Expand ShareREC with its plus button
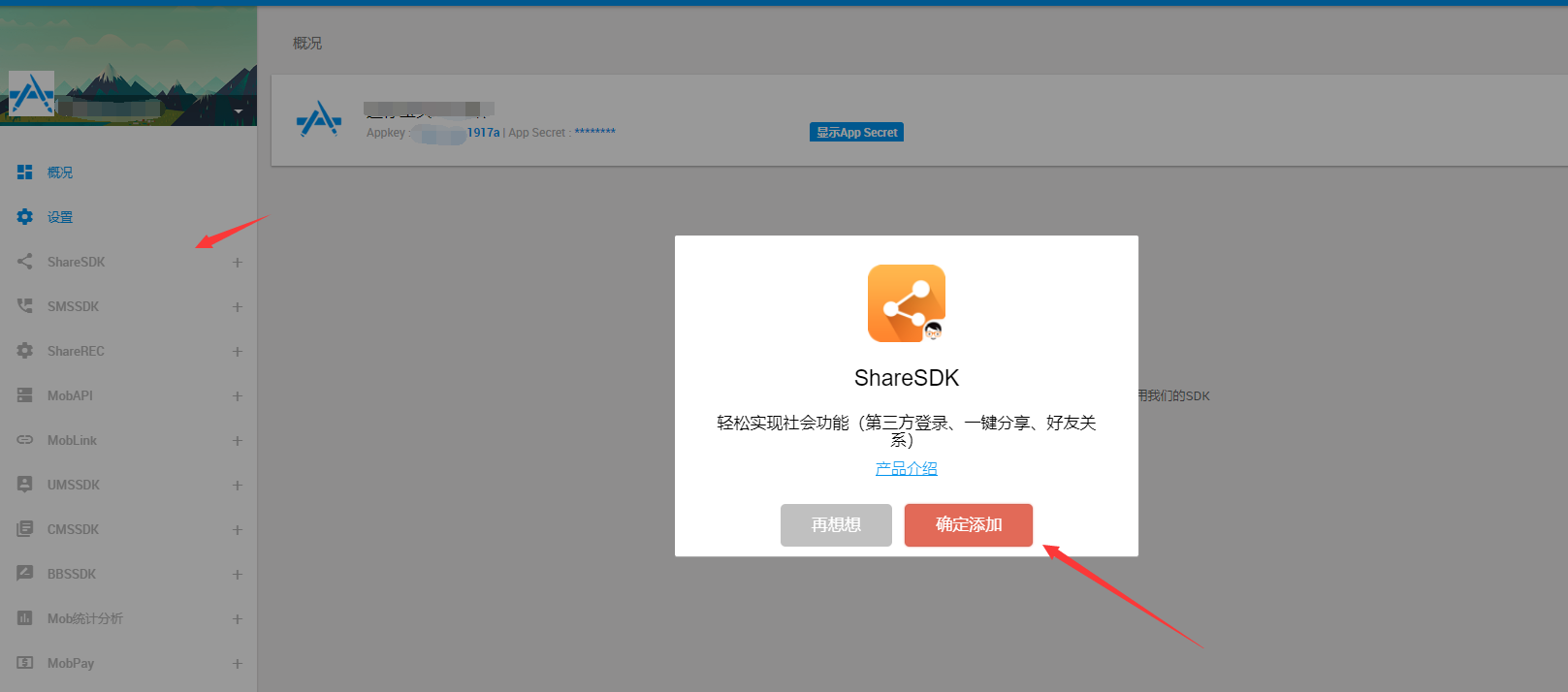 (237, 352)
